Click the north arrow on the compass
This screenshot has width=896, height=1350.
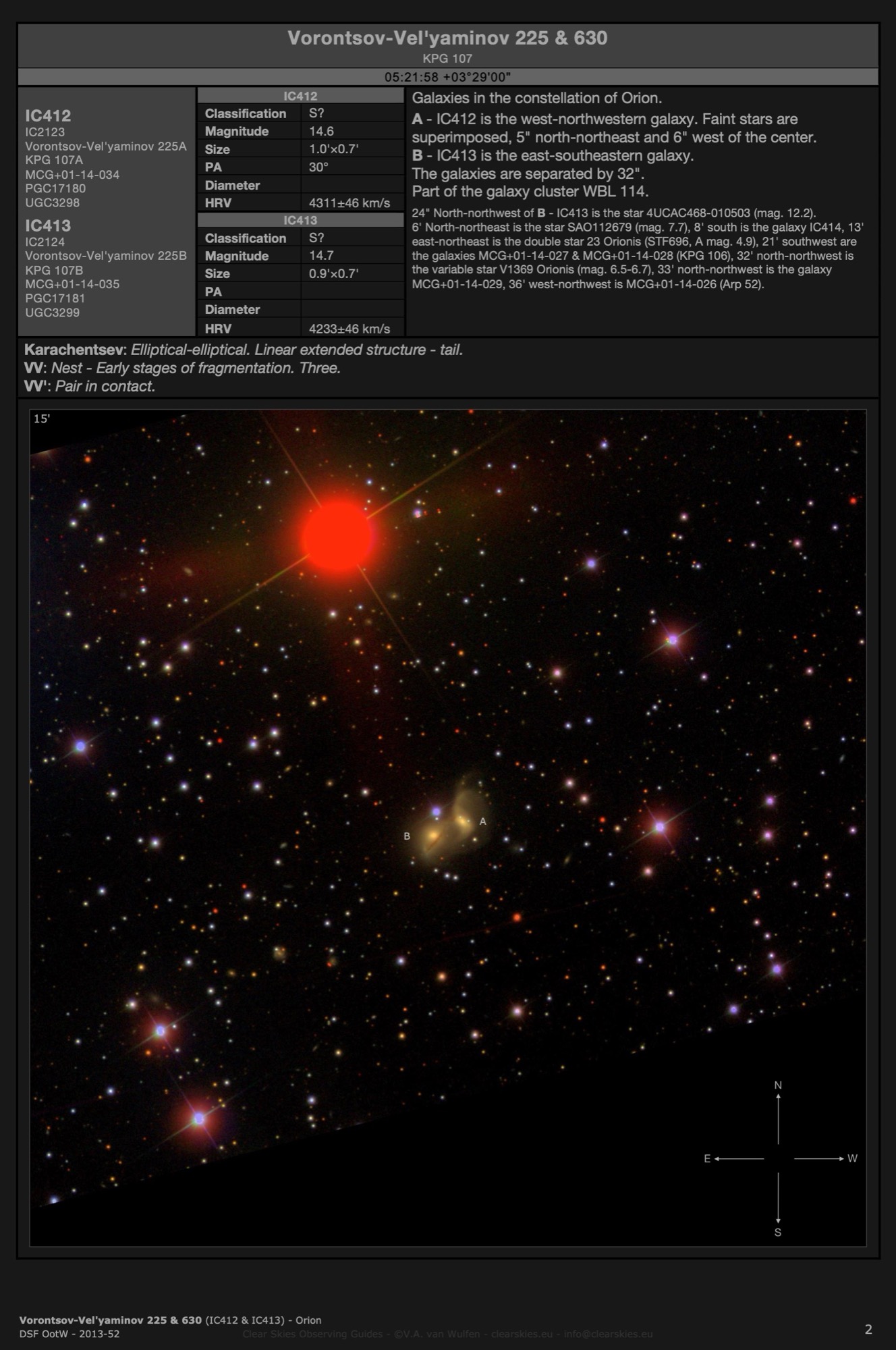click(x=778, y=1116)
